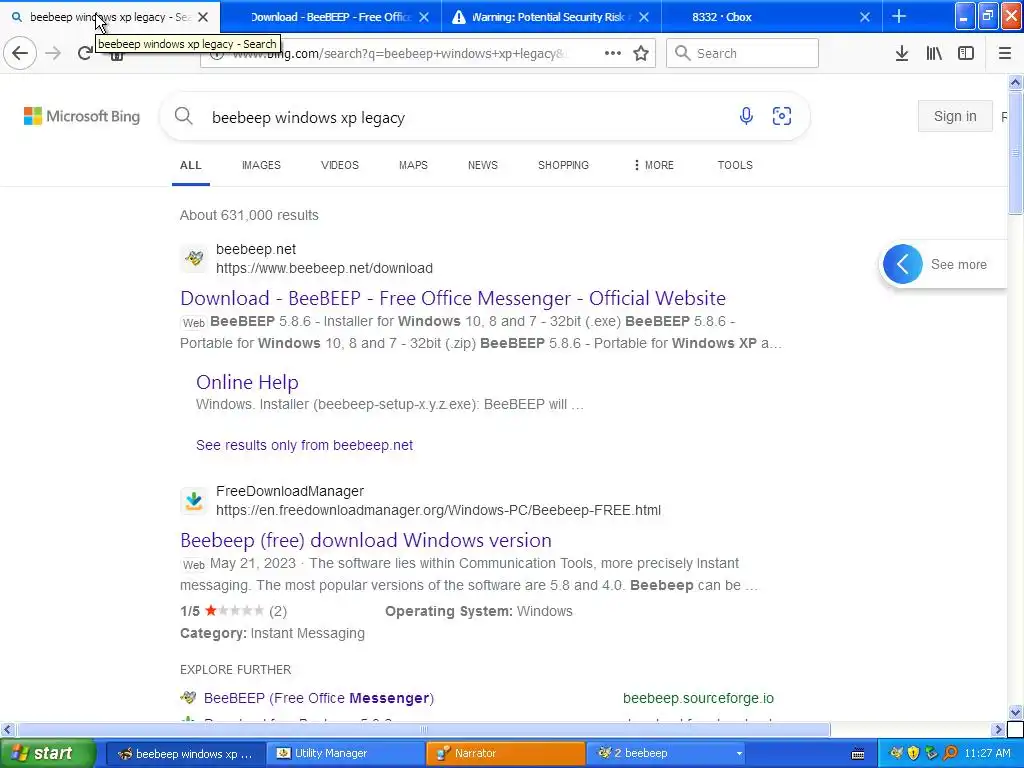
Task: Select the NEWS search tab
Action: (483, 165)
